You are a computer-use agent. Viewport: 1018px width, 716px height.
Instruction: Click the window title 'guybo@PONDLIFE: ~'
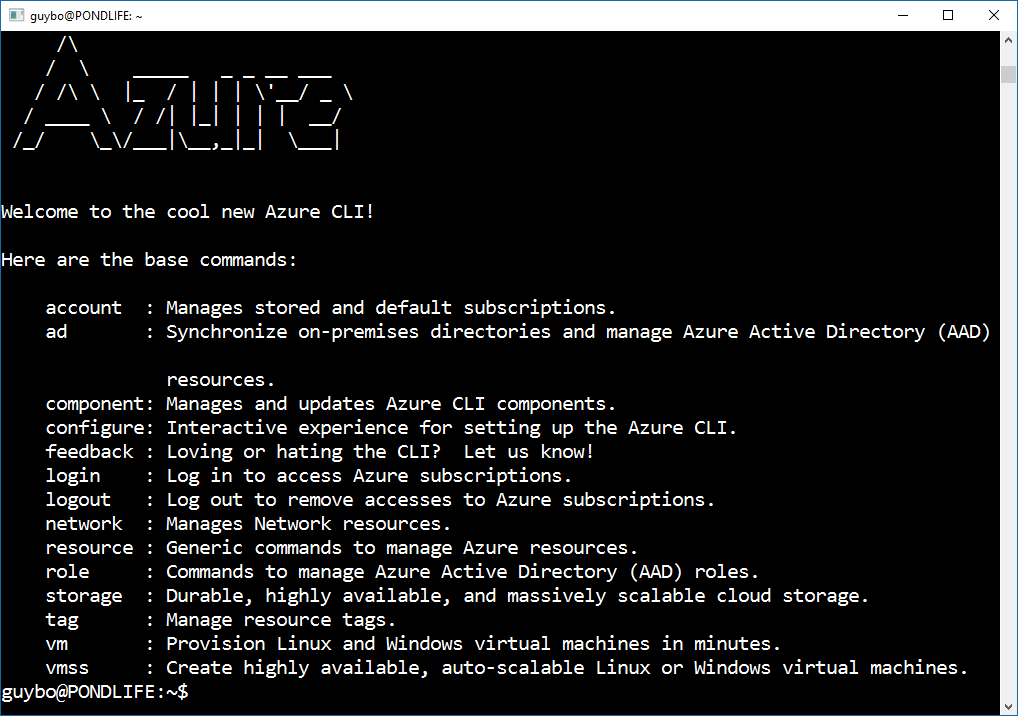tap(86, 16)
